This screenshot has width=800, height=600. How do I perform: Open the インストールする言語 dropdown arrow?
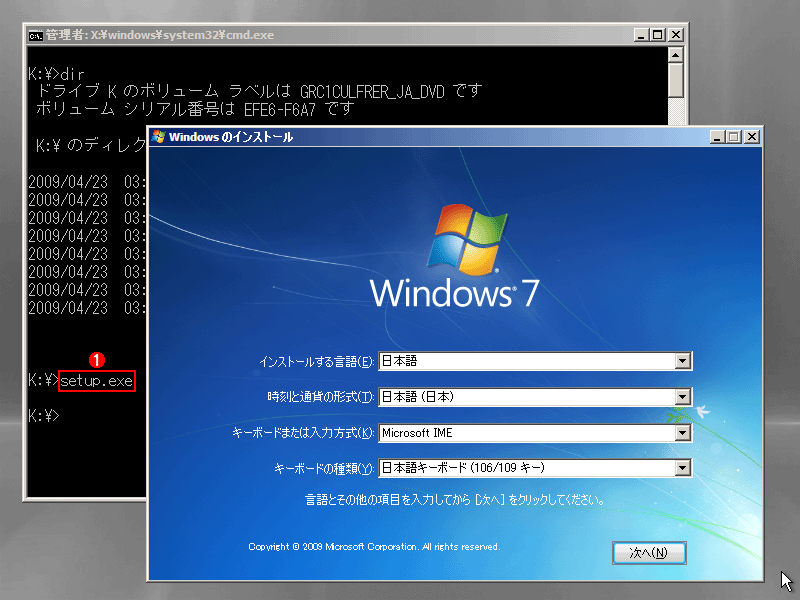(682, 361)
